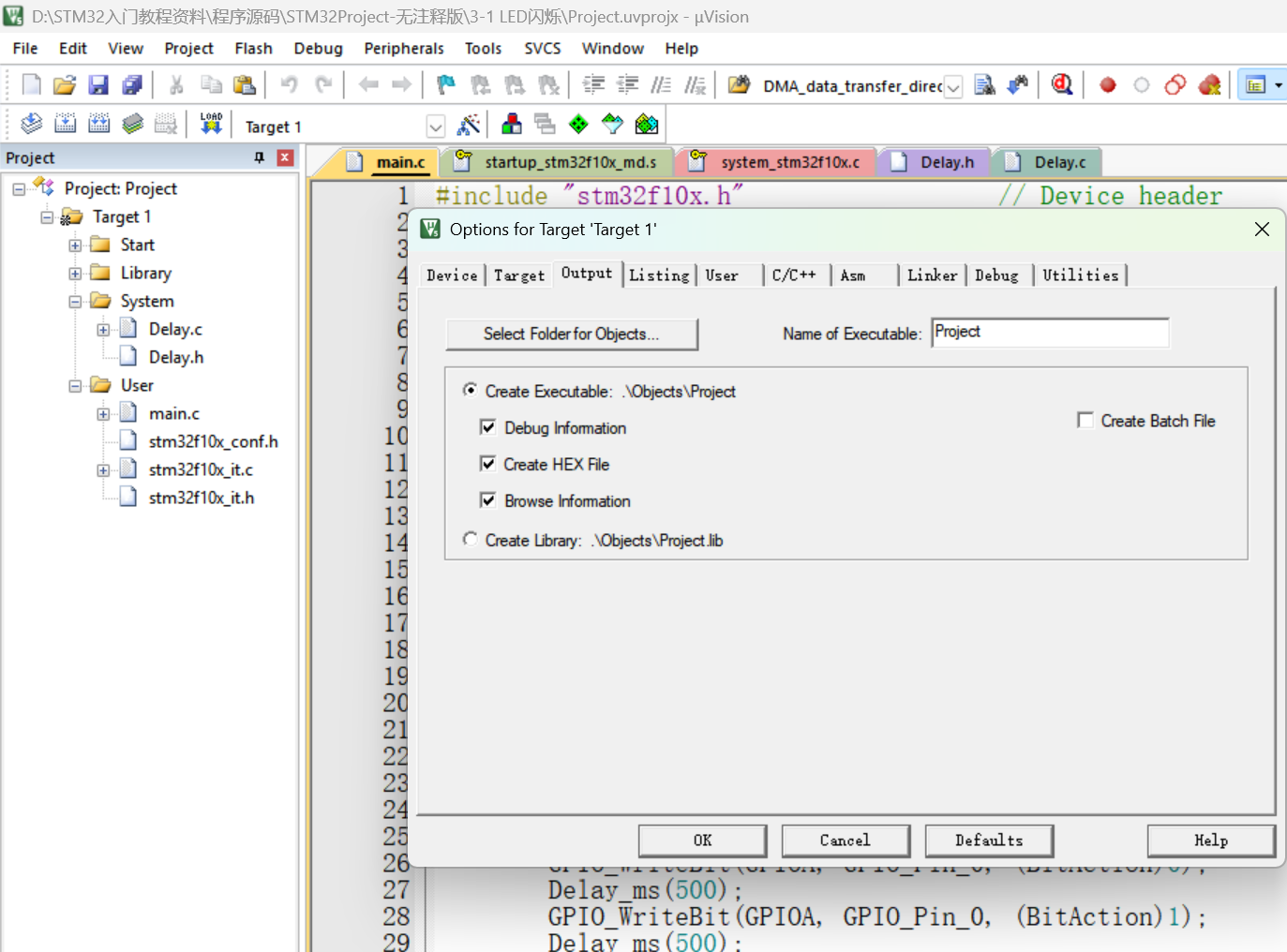Click the Indent selection icon
The image size is (1287, 952).
[593, 85]
